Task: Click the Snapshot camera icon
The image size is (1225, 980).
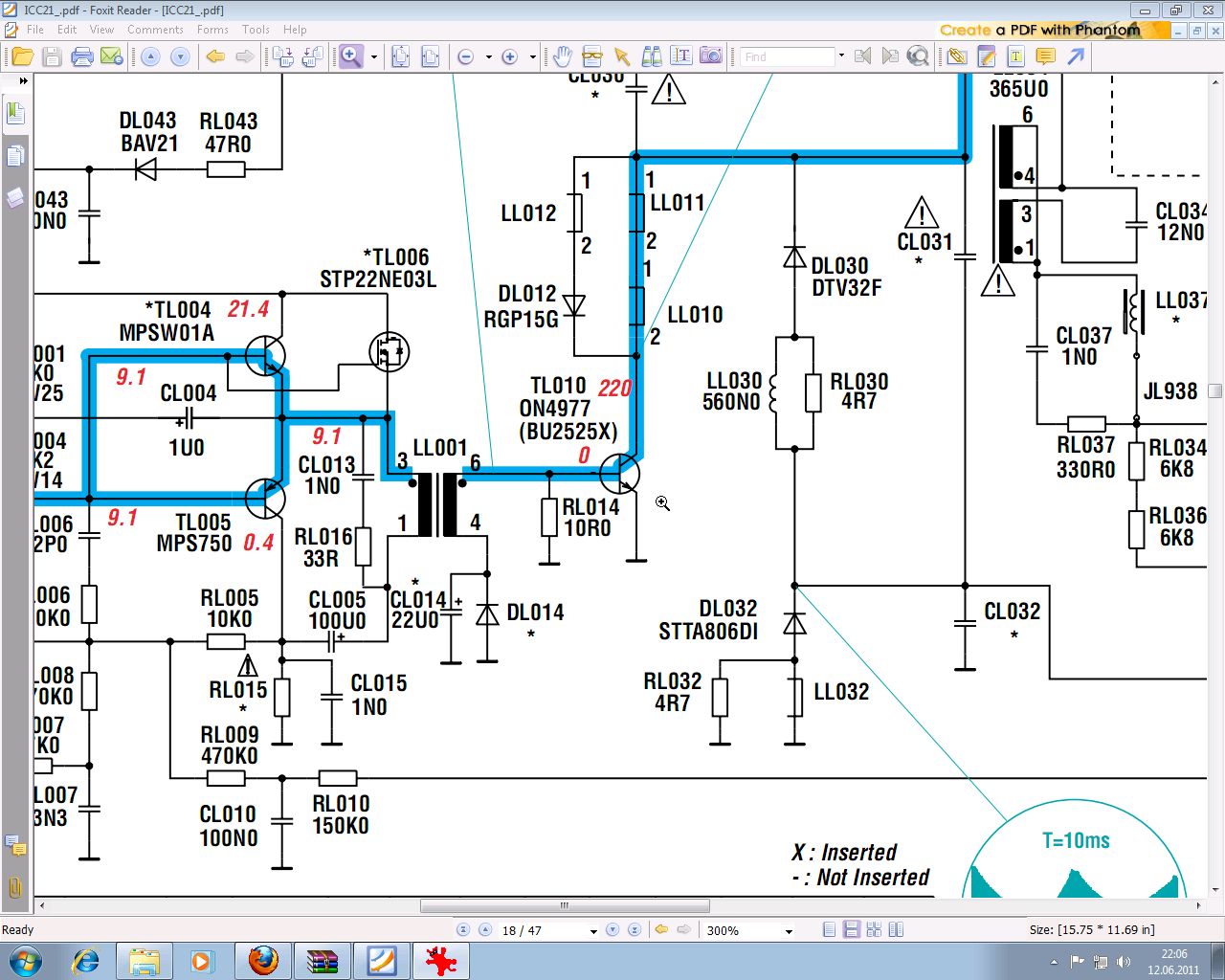Action: click(710, 56)
